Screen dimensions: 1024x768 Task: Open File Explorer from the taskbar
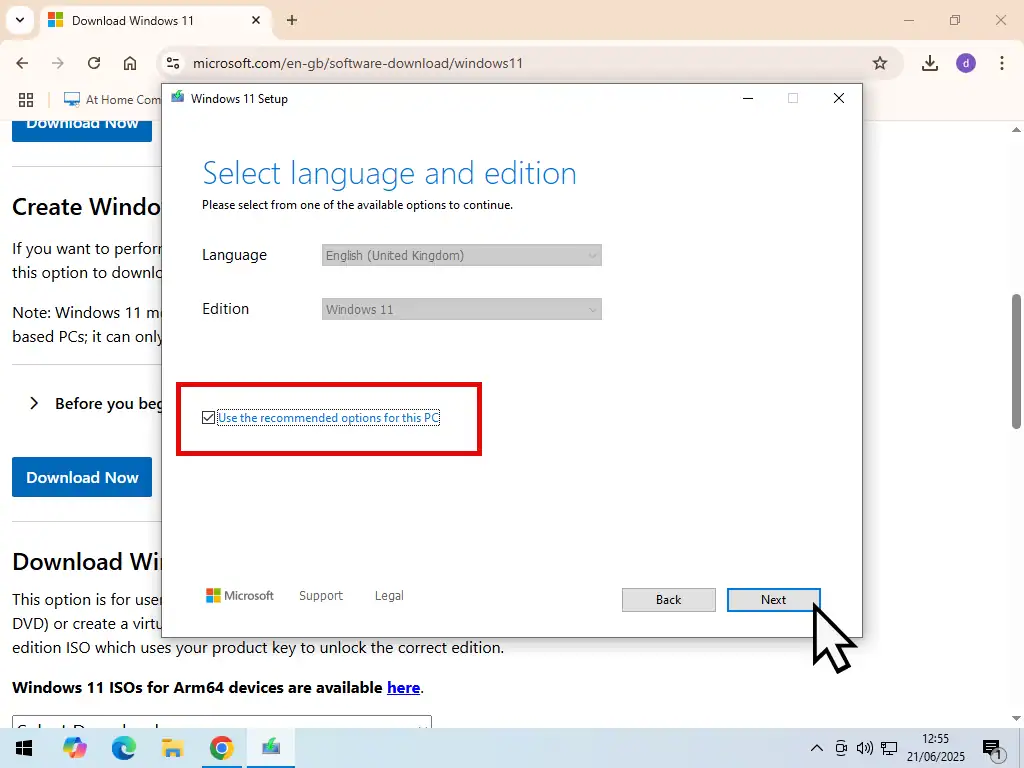tap(173, 748)
